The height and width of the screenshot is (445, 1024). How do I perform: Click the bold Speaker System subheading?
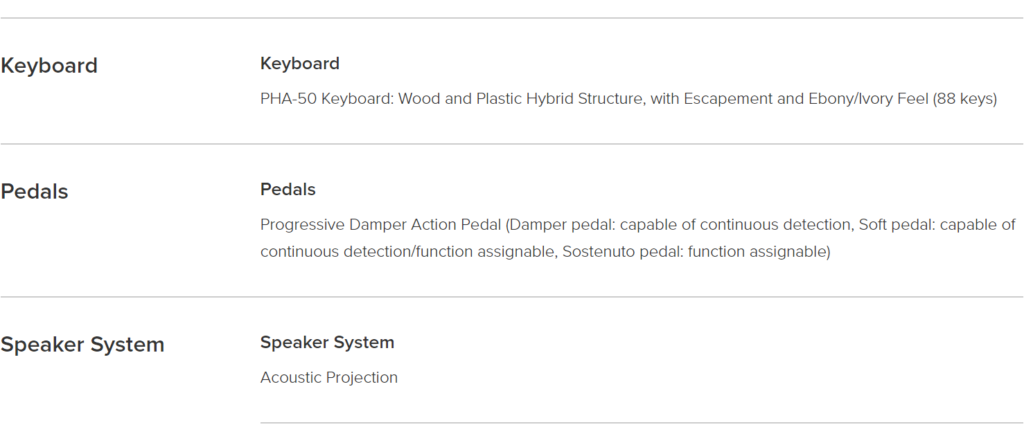tap(327, 342)
